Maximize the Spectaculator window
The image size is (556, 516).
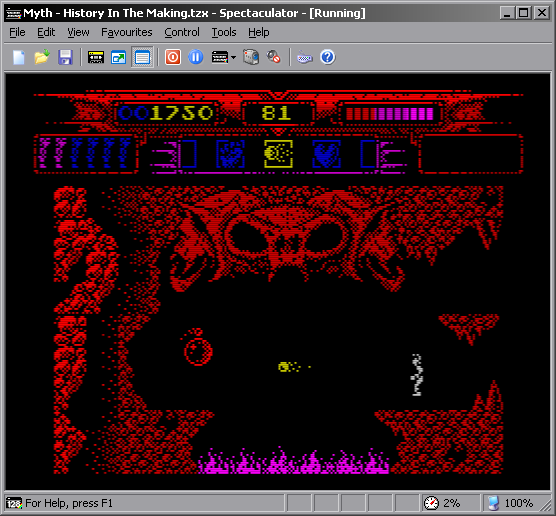pyautogui.click(x=523, y=13)
